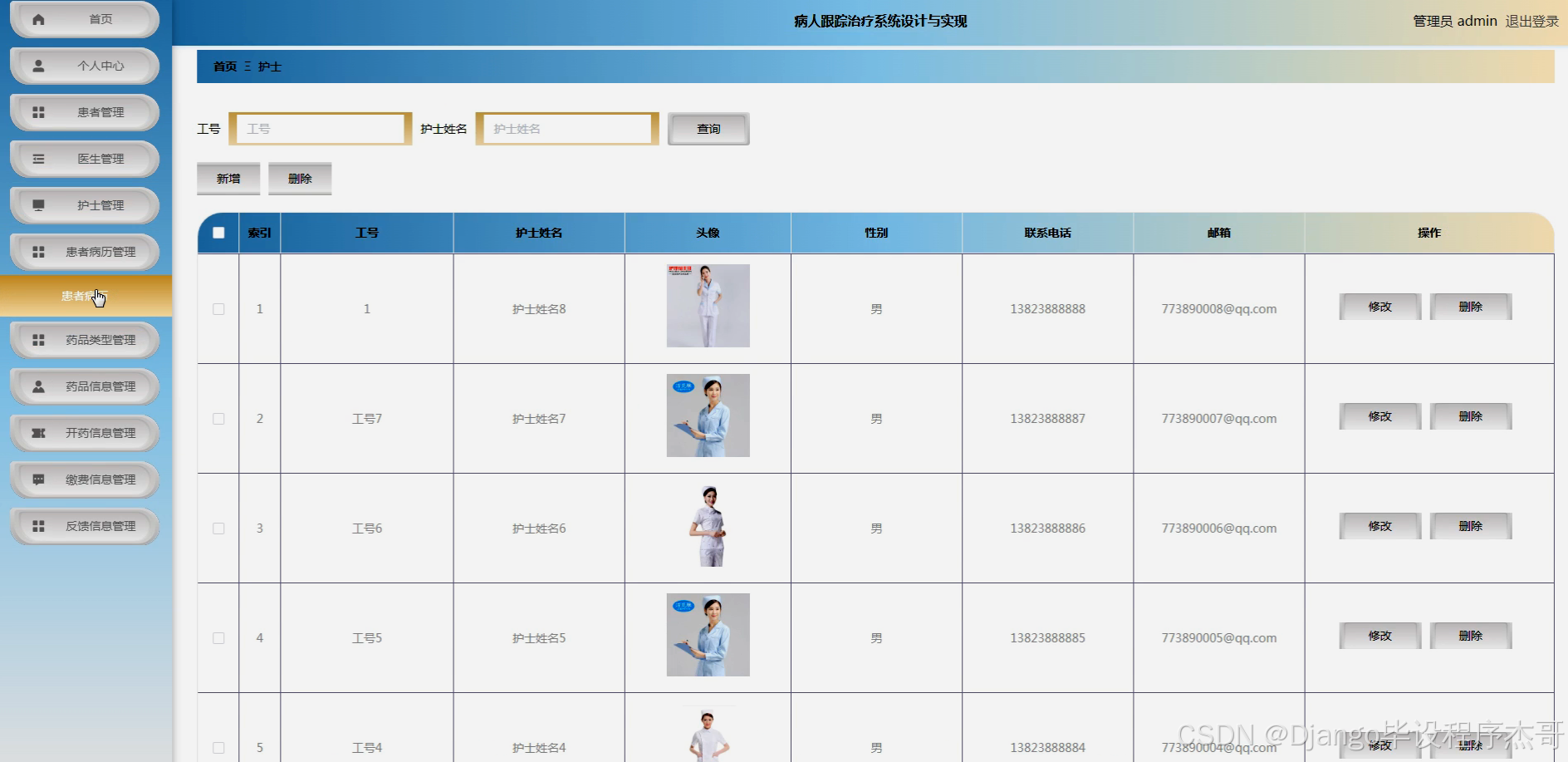Click 修改 for nurse 护士姓名6
The image size is (1568, 762).
[1379, 526]
